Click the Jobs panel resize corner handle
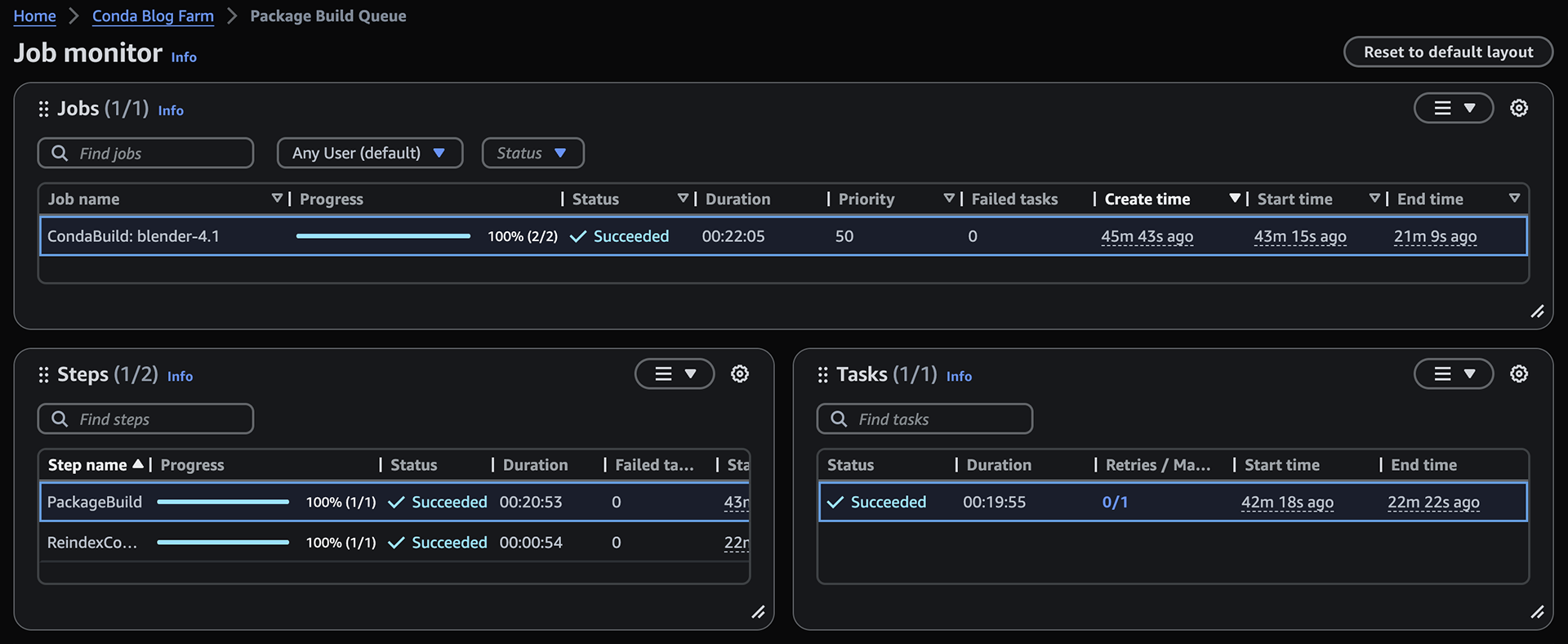 point(1537,311)
